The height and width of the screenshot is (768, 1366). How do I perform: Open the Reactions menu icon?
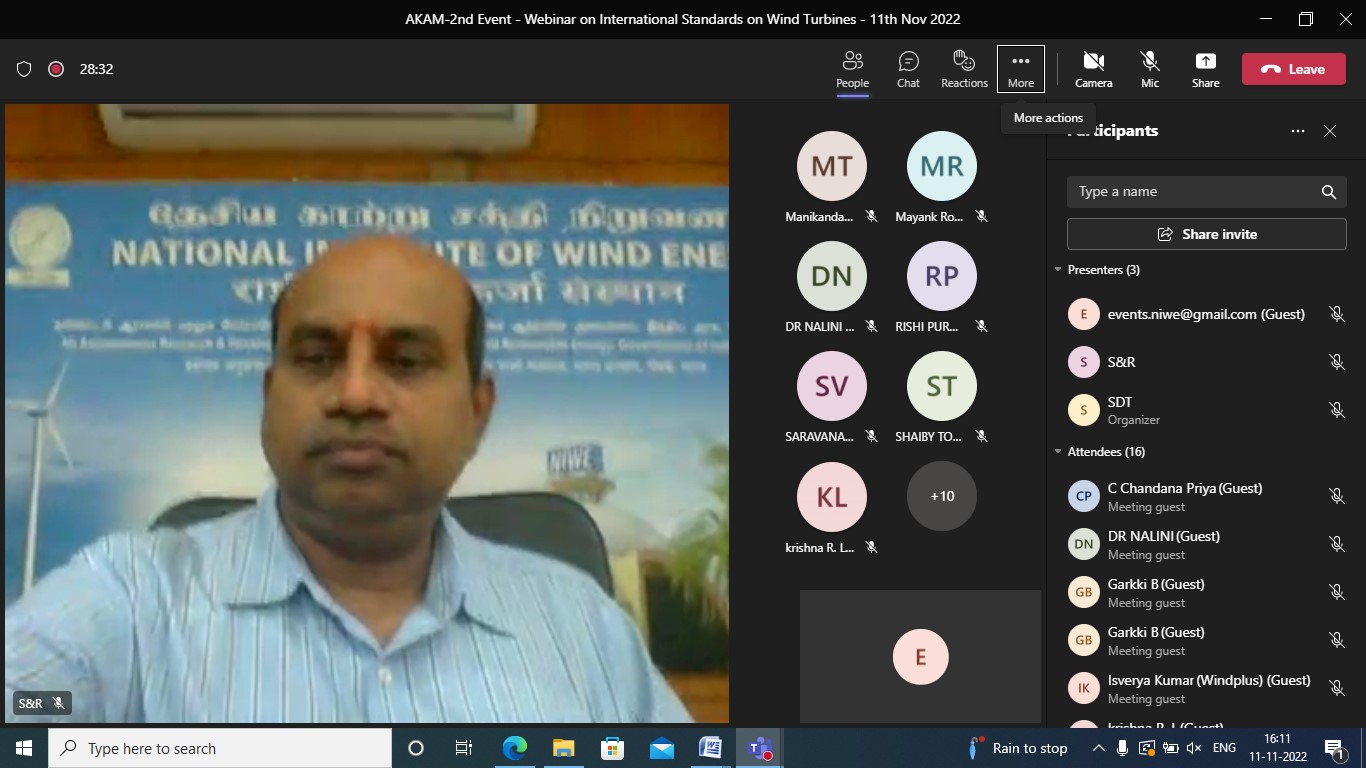pyautogui.click(x=964, y=69)
